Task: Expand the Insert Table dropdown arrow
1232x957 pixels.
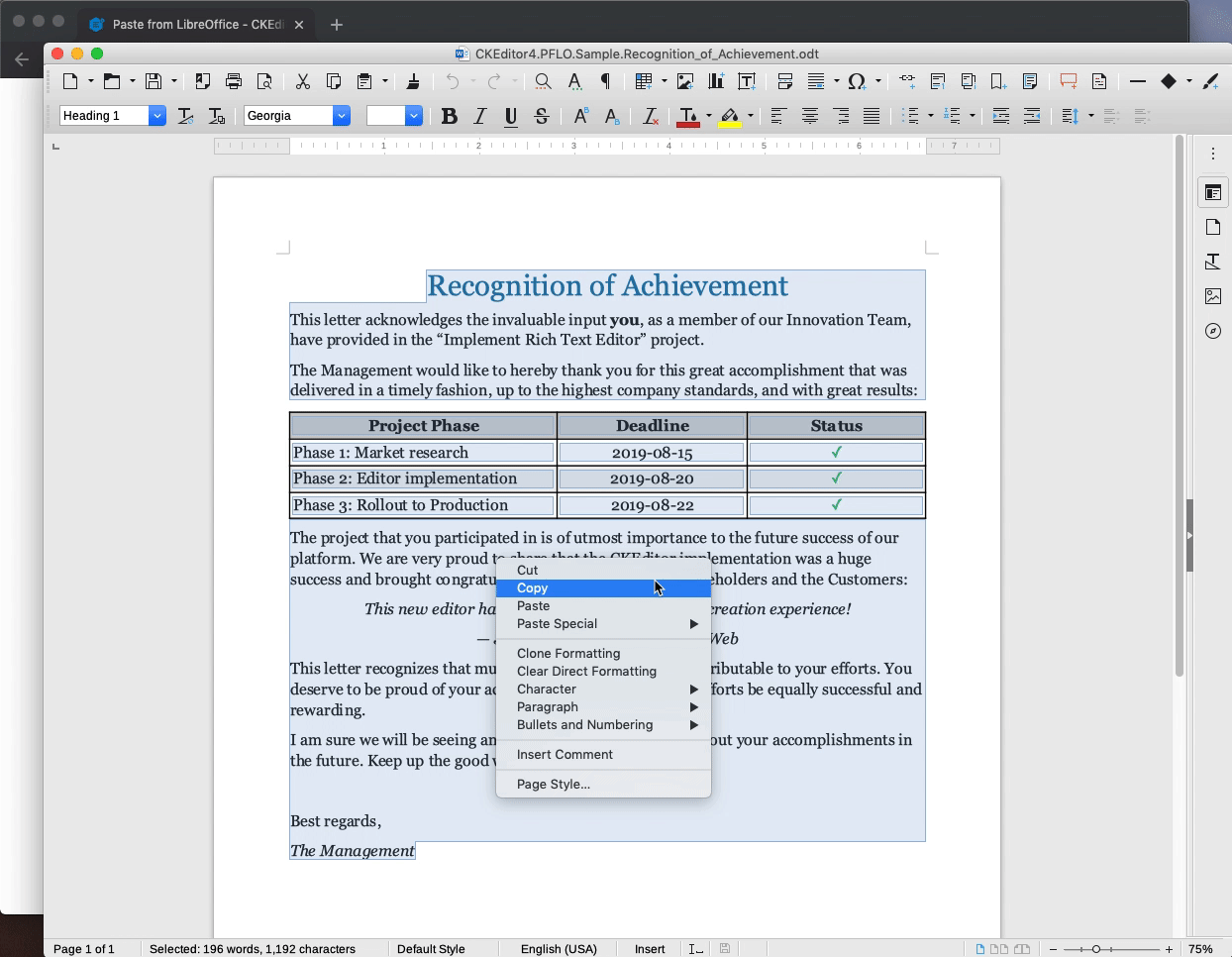Action: click(663, 81)
